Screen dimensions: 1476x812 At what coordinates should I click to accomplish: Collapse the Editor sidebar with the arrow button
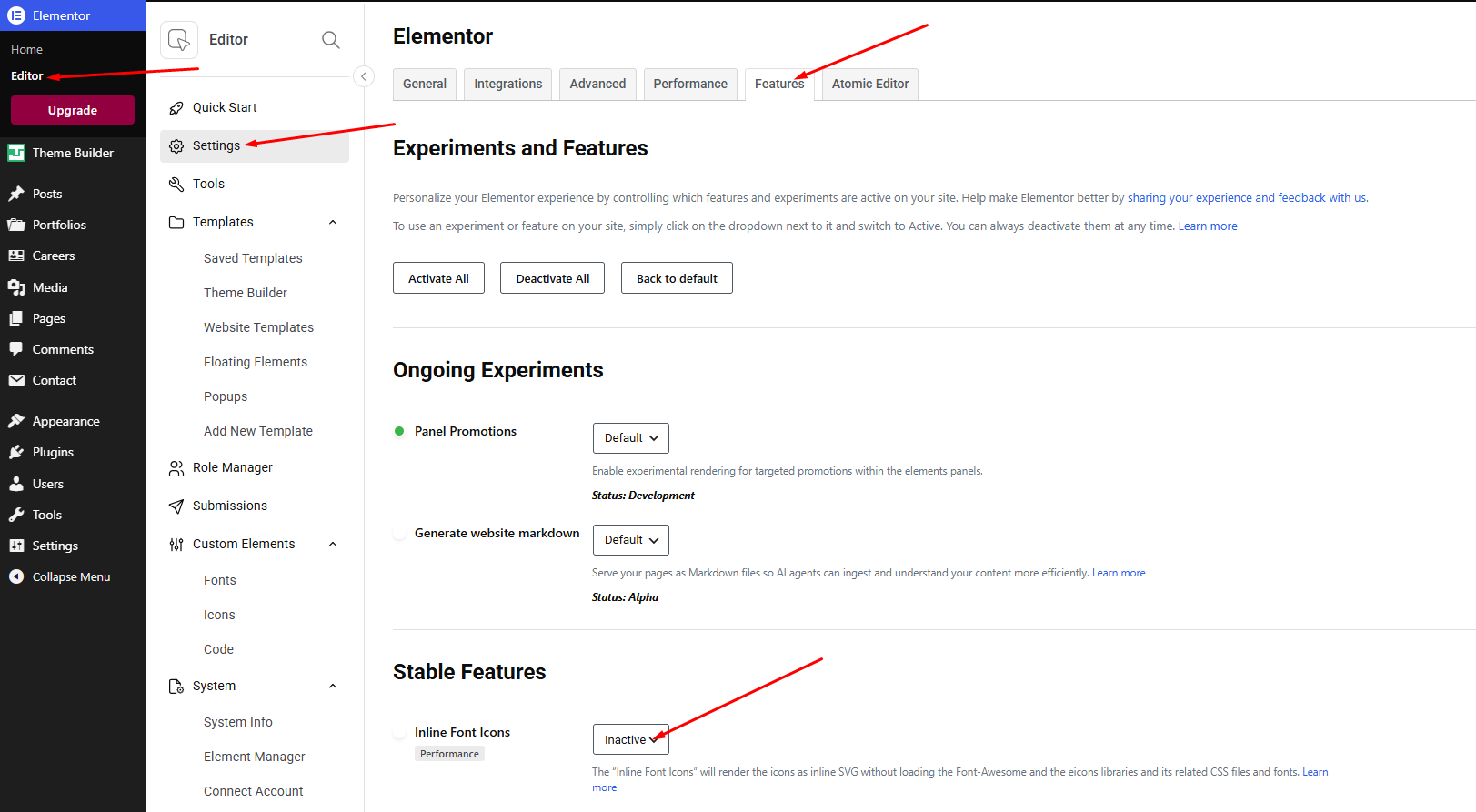[x=364, y=76]
